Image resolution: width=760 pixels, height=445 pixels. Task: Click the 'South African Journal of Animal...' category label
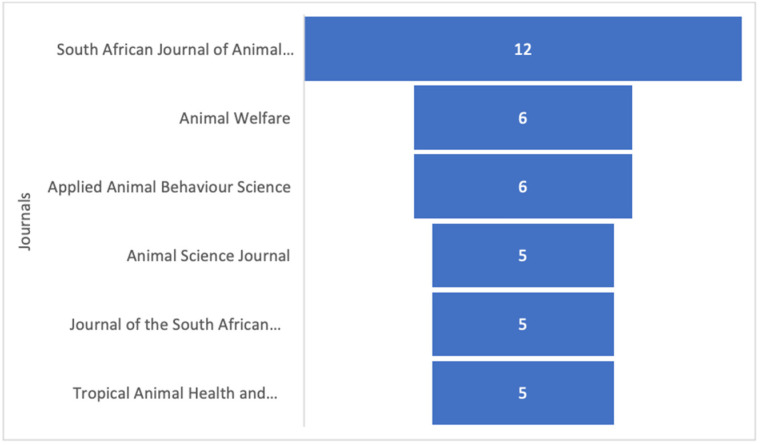click(175, 49)
